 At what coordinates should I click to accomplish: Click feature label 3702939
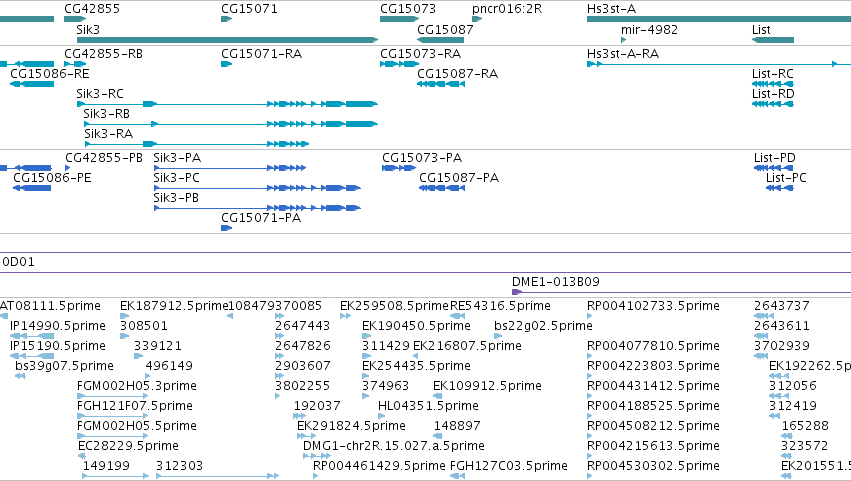(782, 346)
